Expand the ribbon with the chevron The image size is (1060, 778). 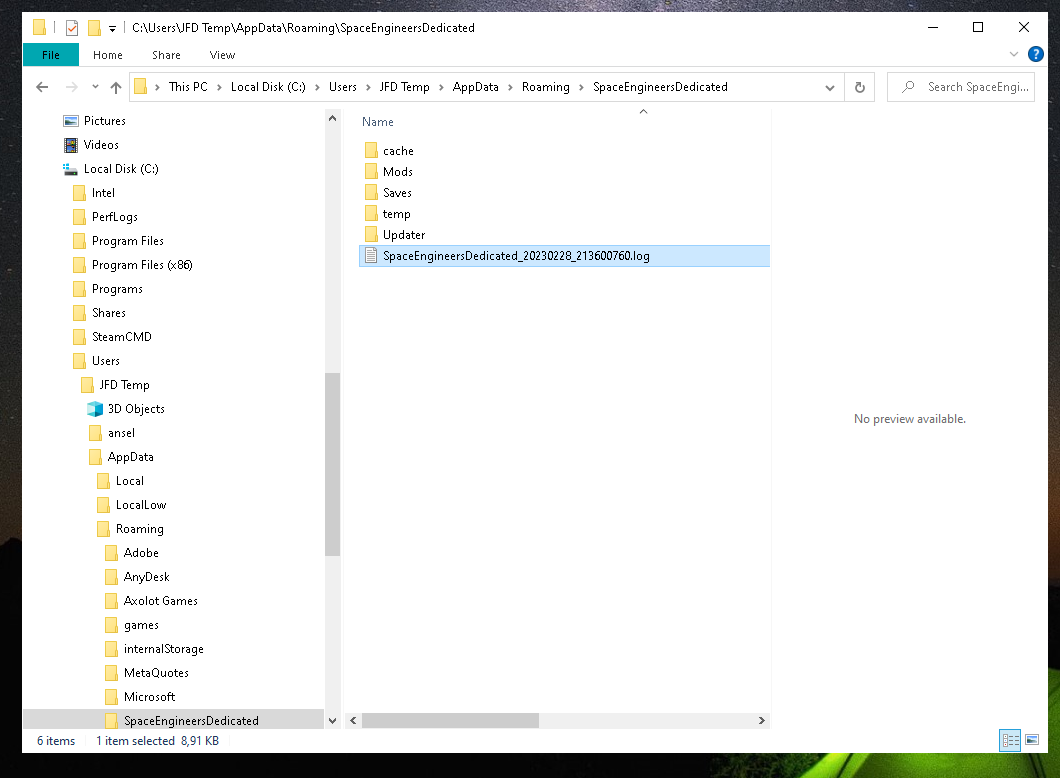1014,54
